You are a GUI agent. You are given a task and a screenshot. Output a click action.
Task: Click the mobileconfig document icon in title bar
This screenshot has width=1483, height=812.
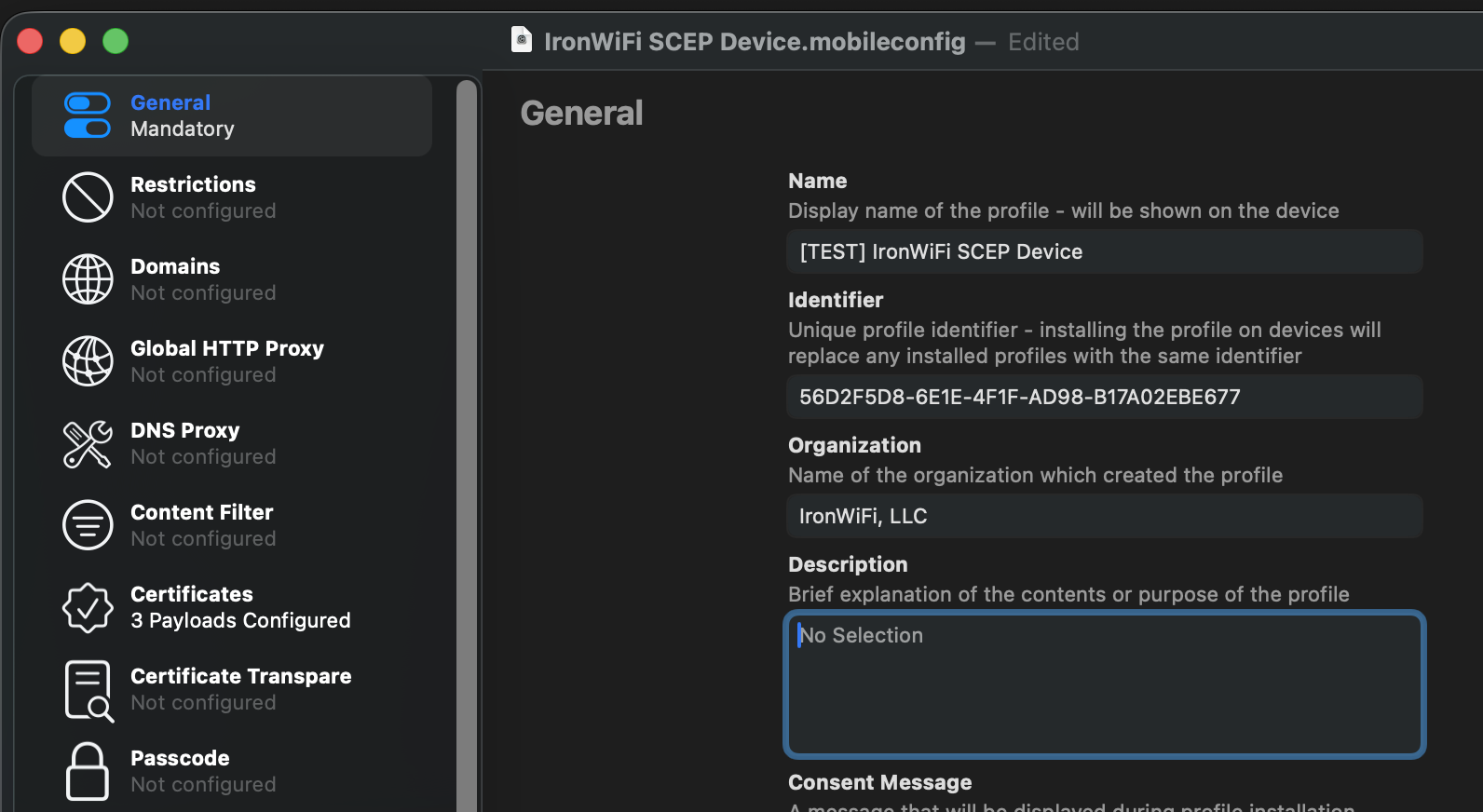(522, 40)
